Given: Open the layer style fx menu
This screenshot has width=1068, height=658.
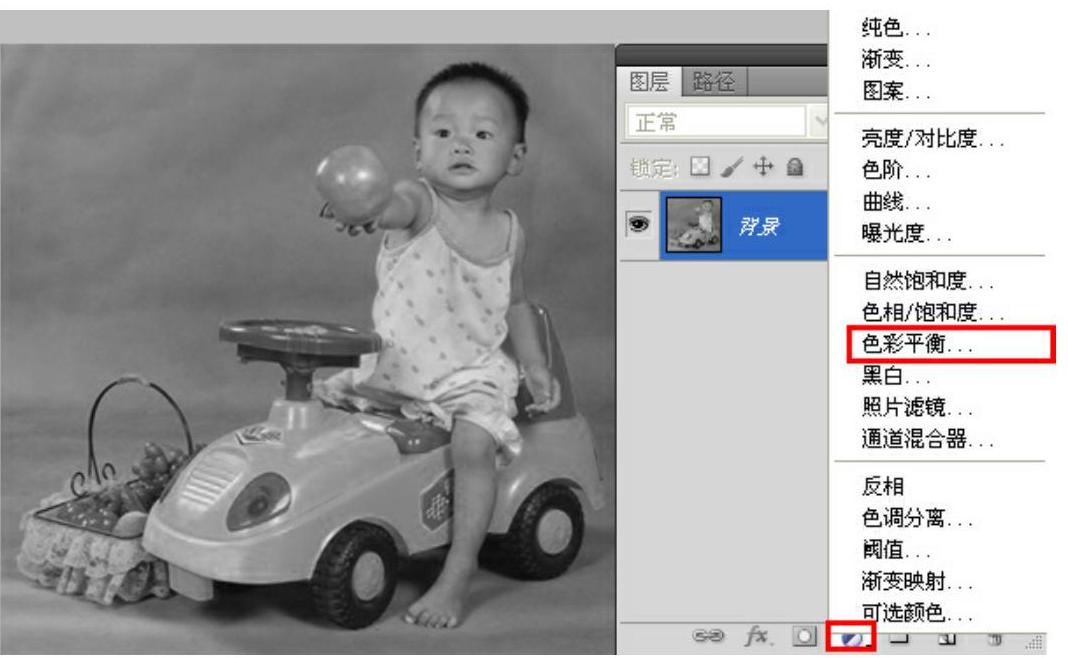Looking at the screenshot, I should pos(756,636).
